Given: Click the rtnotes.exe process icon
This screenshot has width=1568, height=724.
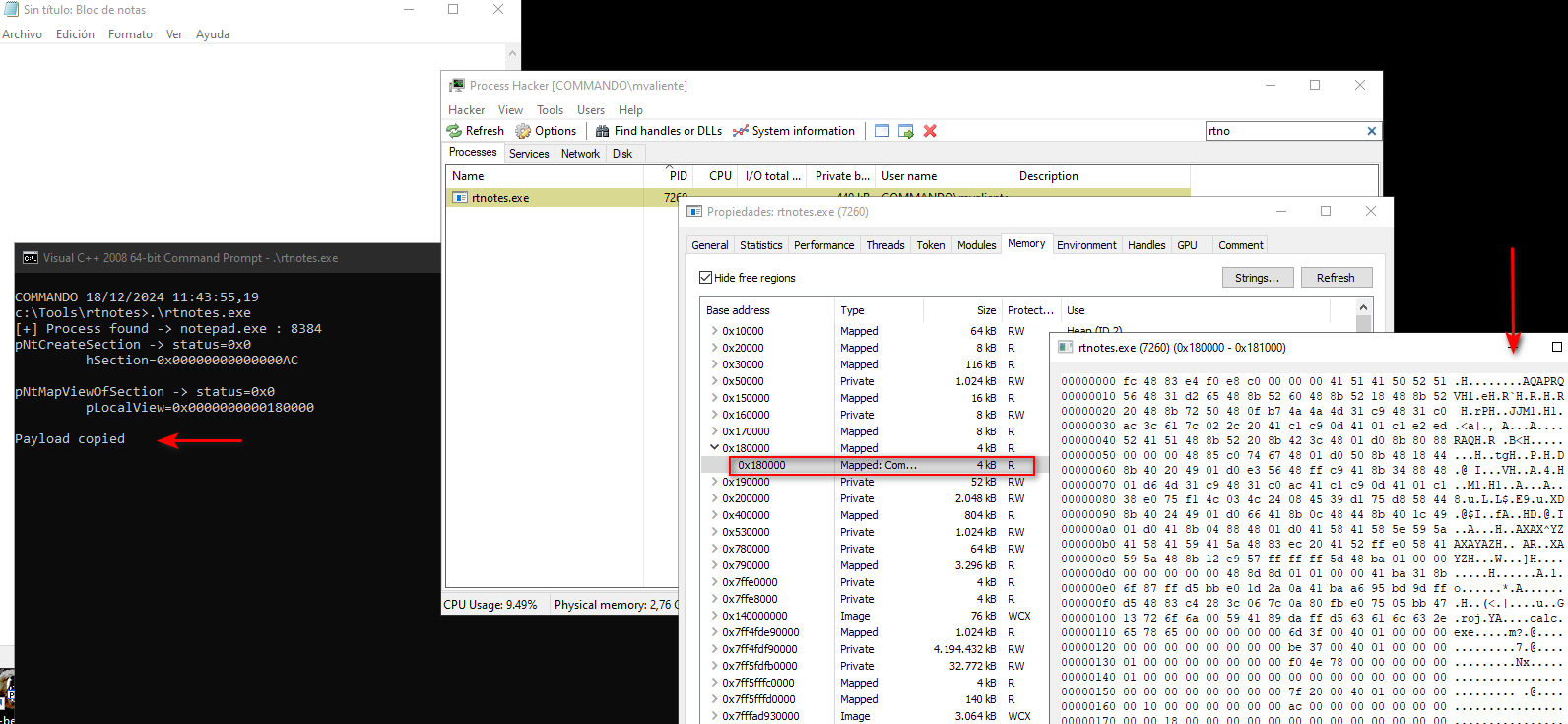Looking at the screenshot, I should click(x=459, y=198).
